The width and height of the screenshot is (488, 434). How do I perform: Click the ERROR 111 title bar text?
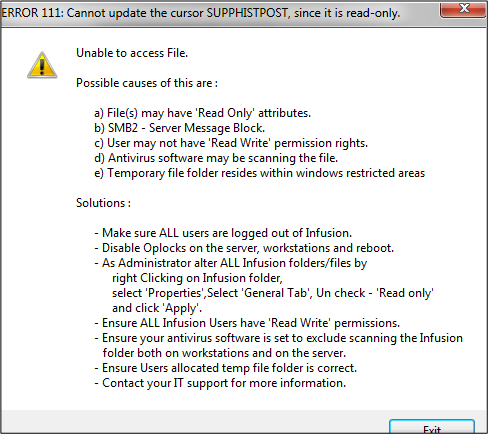click(201, 13)
